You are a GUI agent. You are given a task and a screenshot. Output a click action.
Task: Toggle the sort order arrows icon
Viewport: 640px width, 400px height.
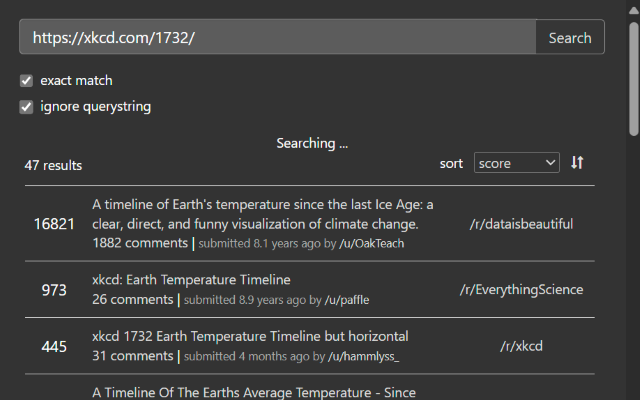click(x=577, y=163)
